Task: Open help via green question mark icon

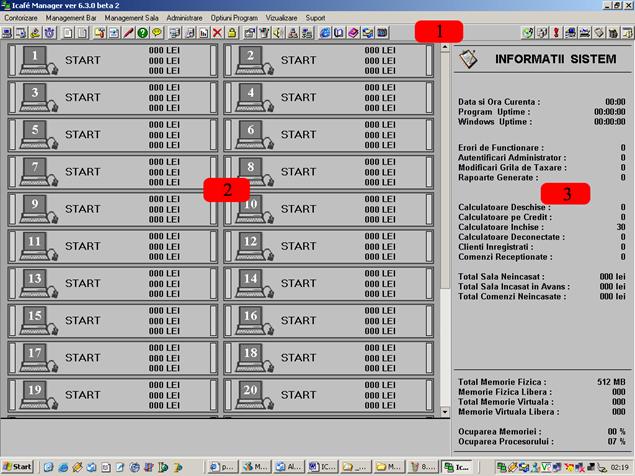Action: pos(143,33)
